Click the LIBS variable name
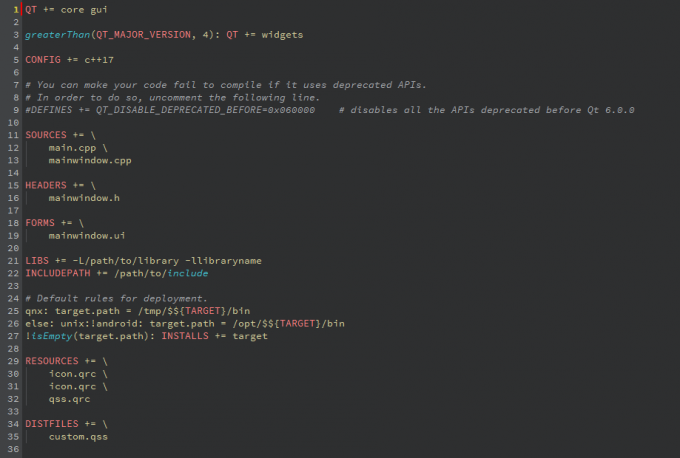Screen dimensions: 680x458 click(37, 261)
